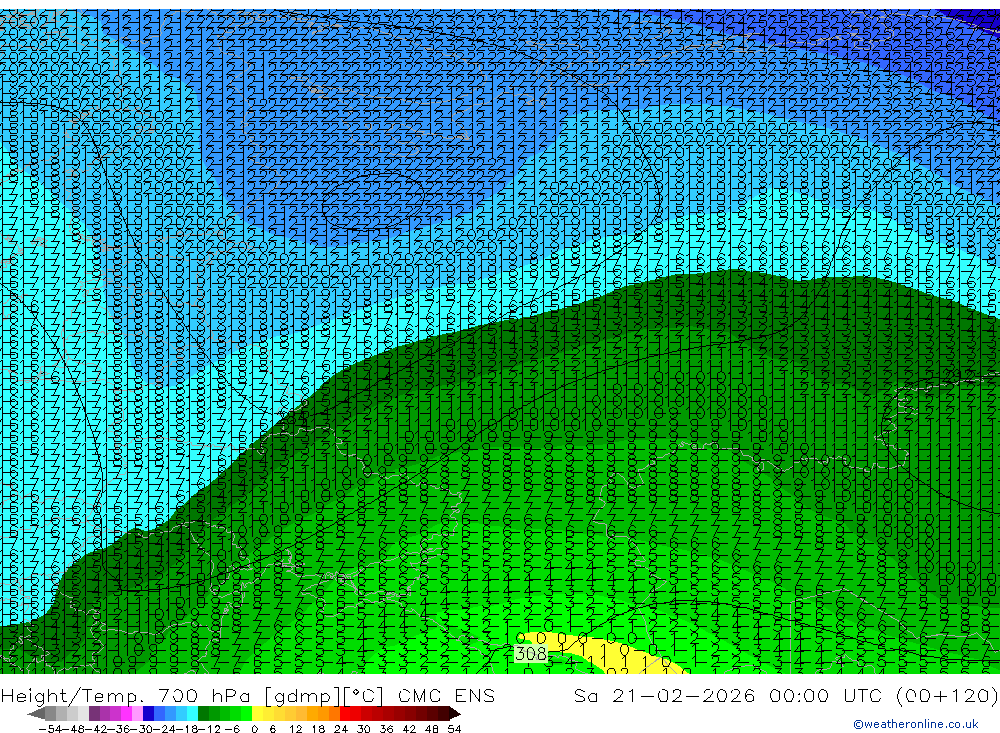Image resolution: width=1000 pixels, height=733 pixels.
Task: Pick the dark blue legend swatch
Action: point(148,714)
